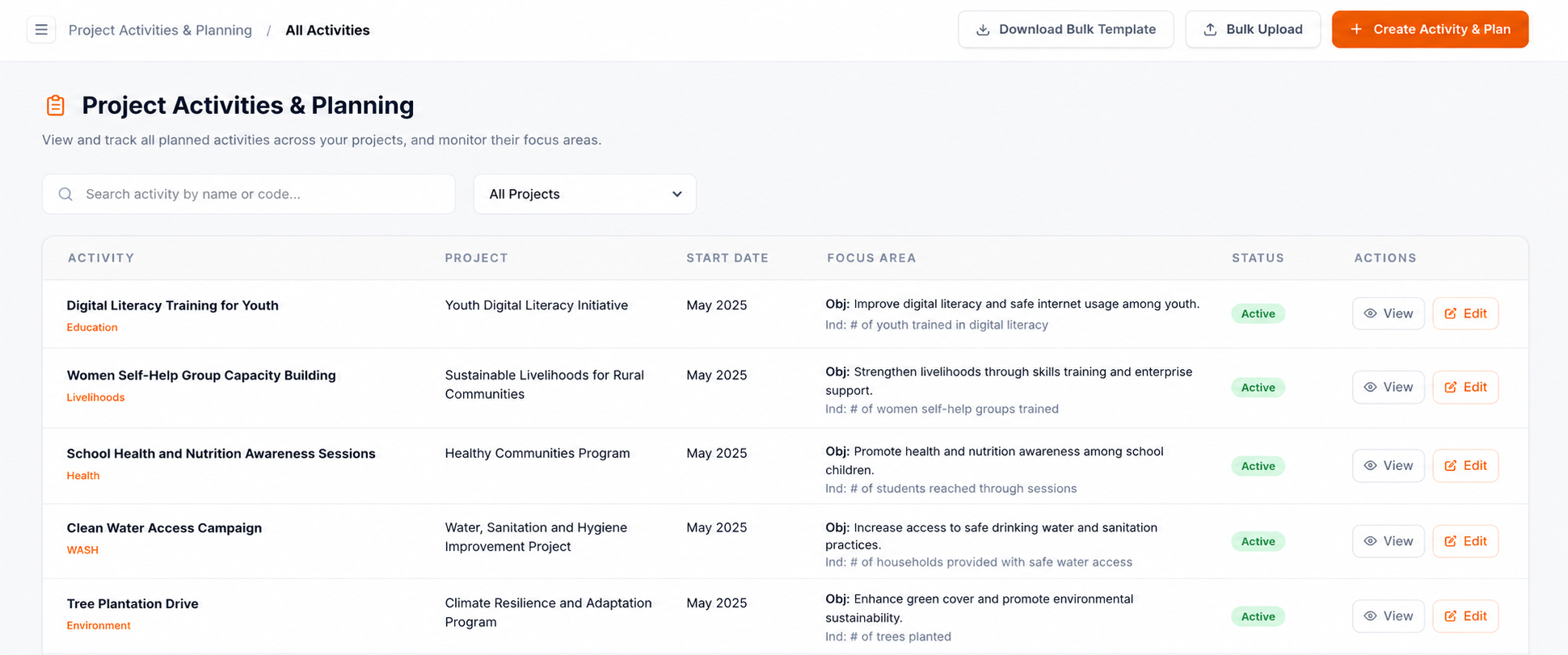Screen dimensions: 1568x655
Task: Create a new Activity & Plan
Action: click(x=1430, y=29)
